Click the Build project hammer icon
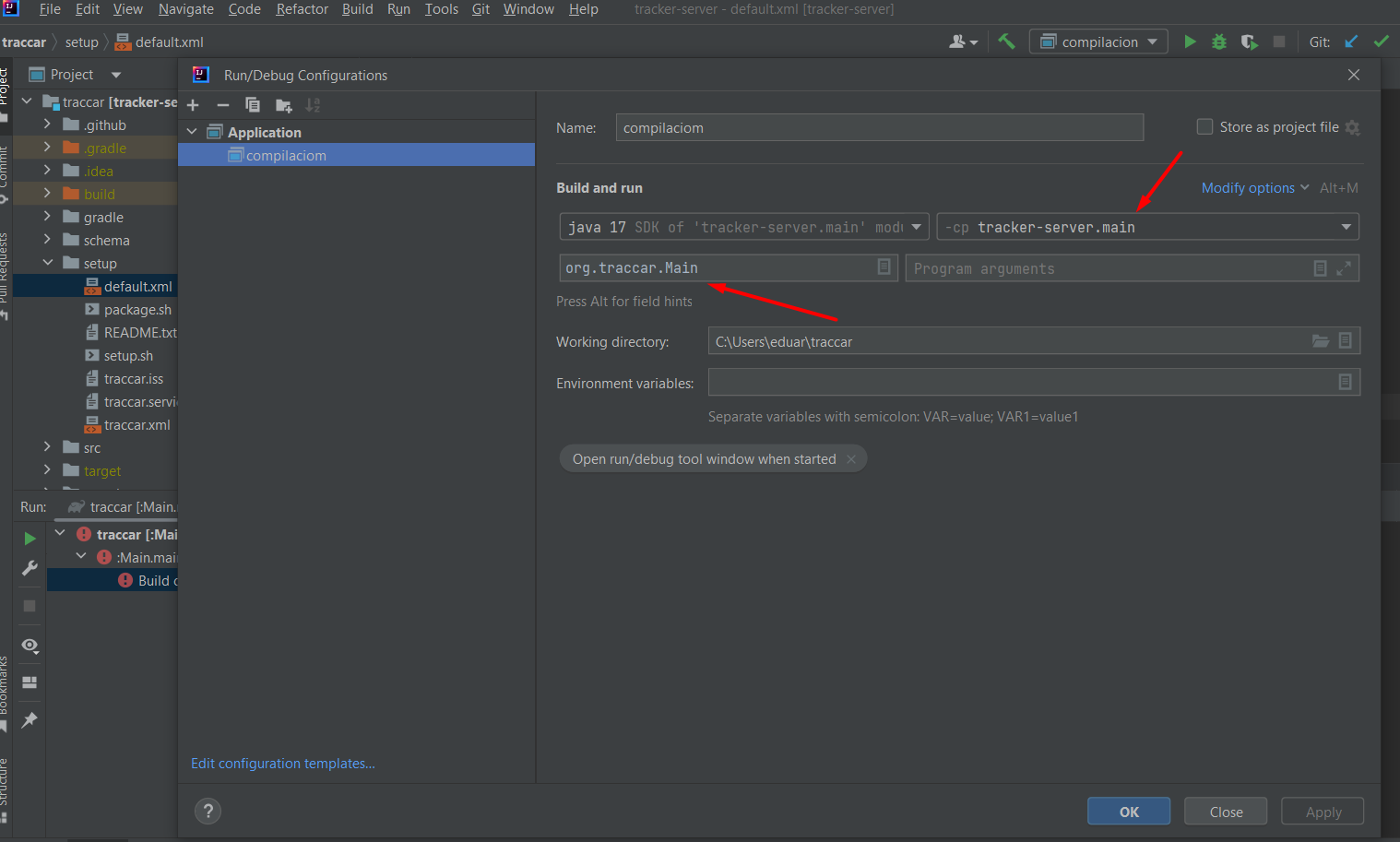The width and height of the screenshot is (1400, 842). [x=1006, y=42]
